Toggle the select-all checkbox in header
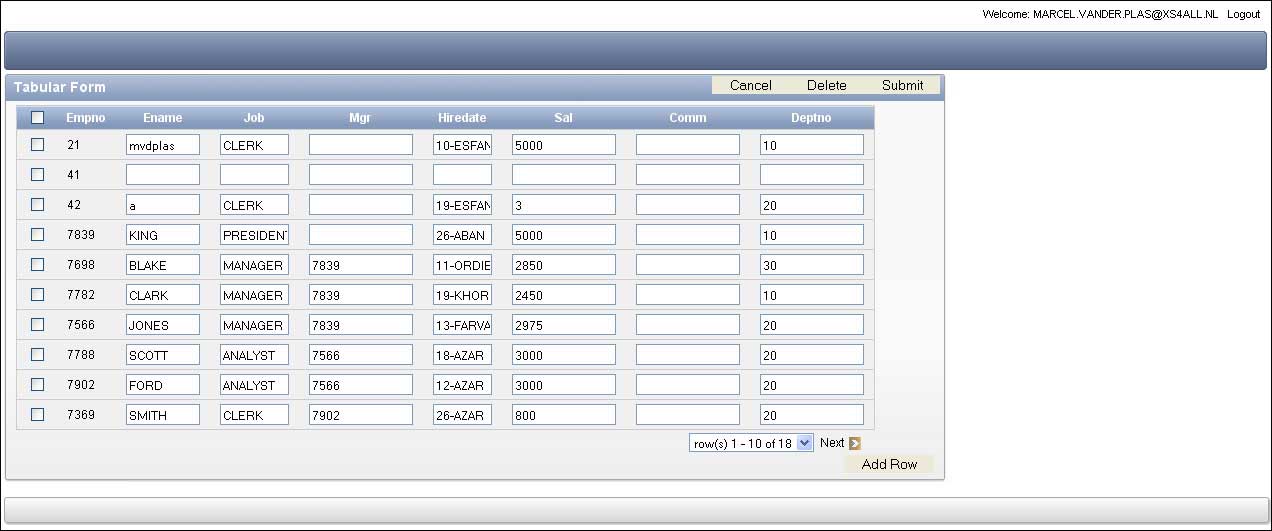 pyautogui.click(x=38, y=118)
